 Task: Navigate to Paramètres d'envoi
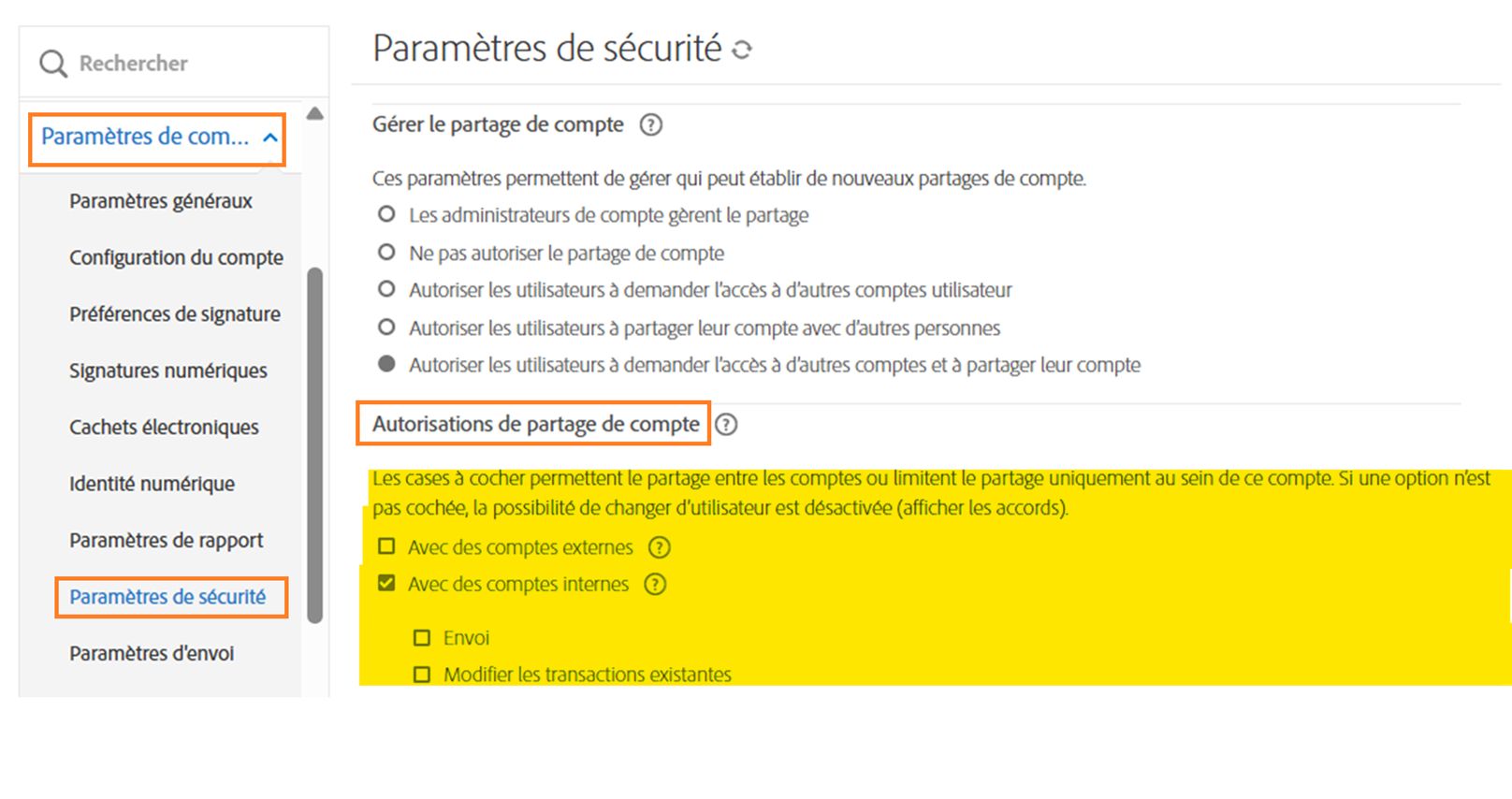click(x=152, y=653)
